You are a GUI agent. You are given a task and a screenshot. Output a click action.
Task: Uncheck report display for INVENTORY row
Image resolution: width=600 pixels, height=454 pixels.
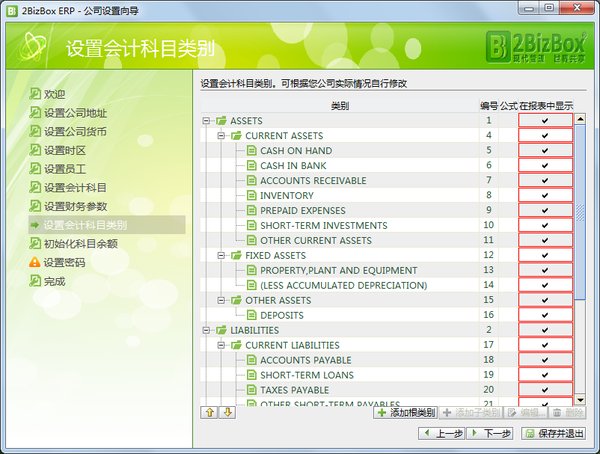[x=545, y=195]
